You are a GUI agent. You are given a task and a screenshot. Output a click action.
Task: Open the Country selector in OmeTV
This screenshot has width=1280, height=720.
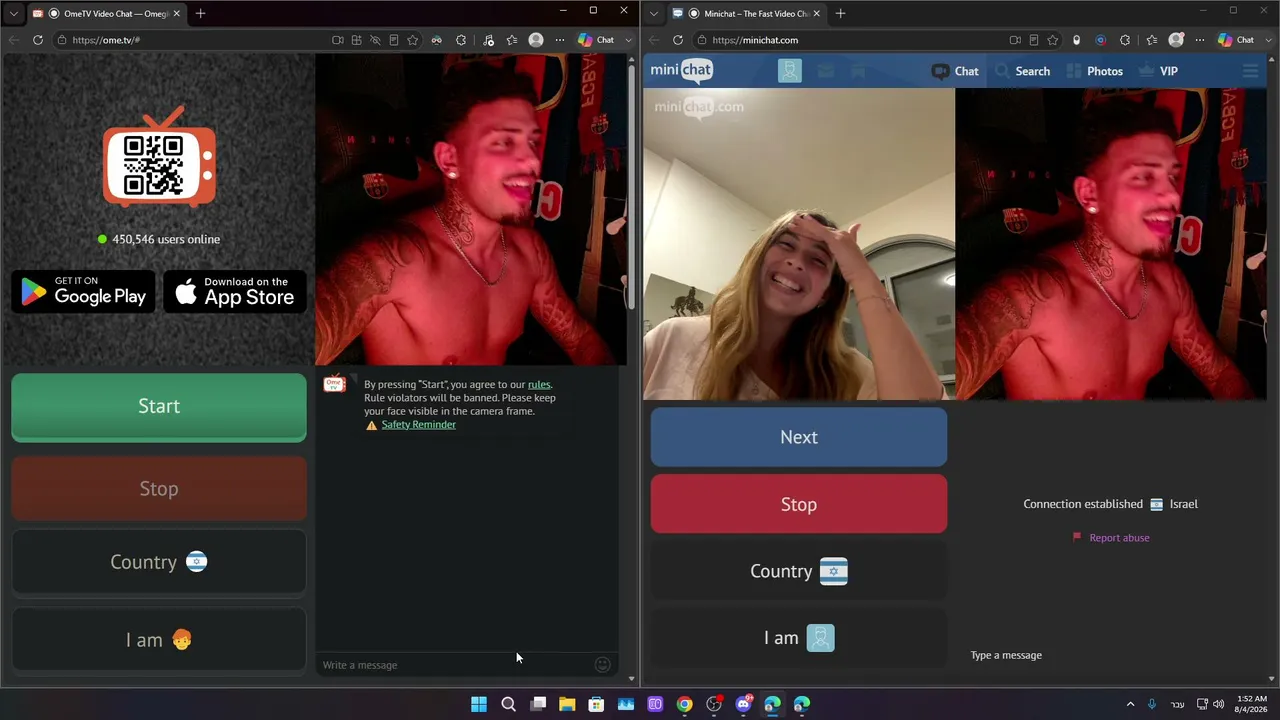159,562
